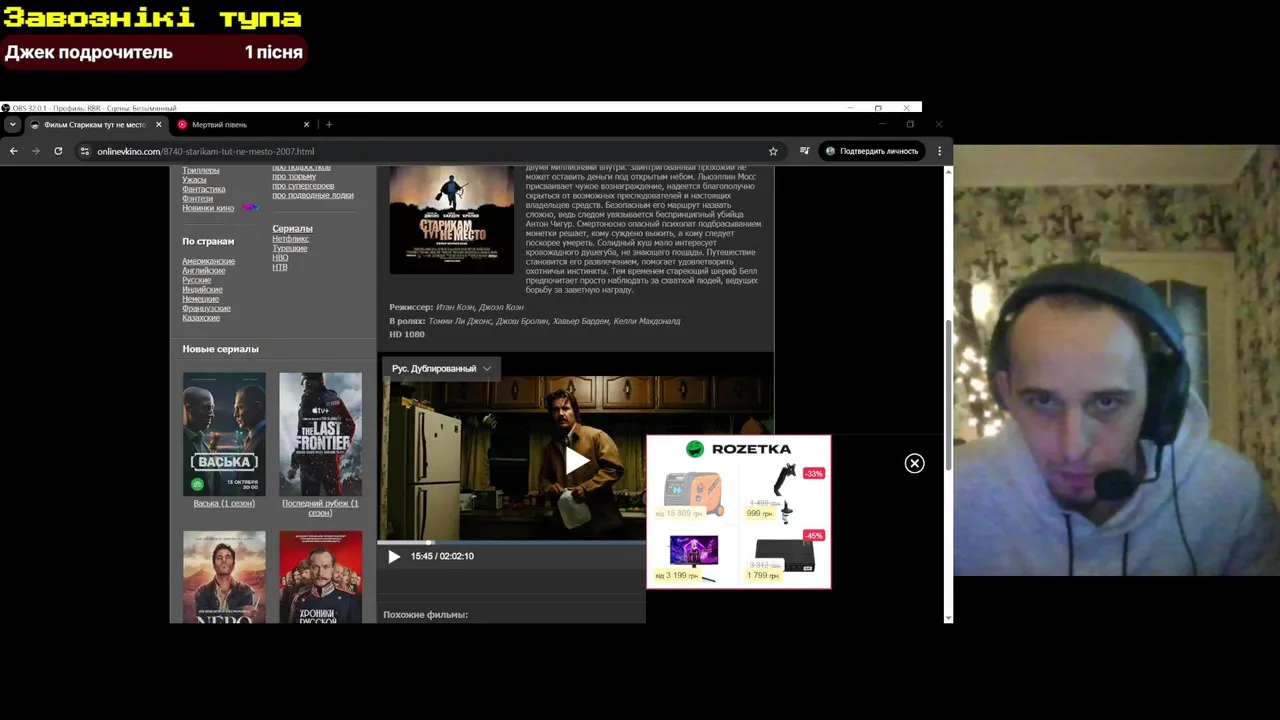Open media control icon in browser toolbar
The width and height of the screenshot is (1280, 720).
click(x=804, y=151)
